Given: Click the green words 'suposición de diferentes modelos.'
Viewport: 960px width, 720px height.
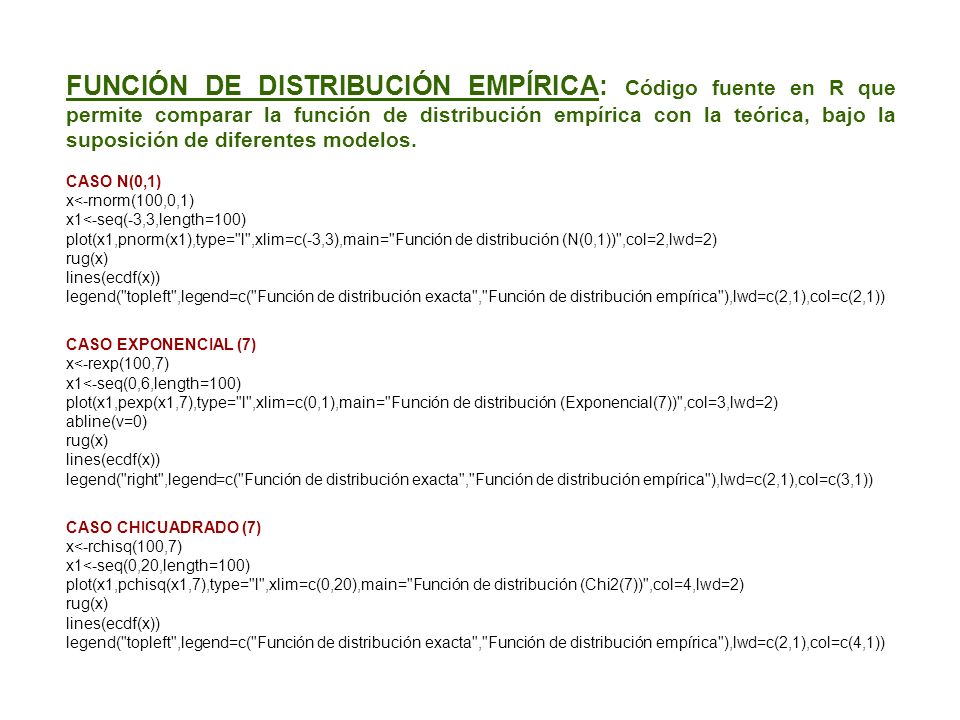Looking at the screenshot, I should pos(241,140).
